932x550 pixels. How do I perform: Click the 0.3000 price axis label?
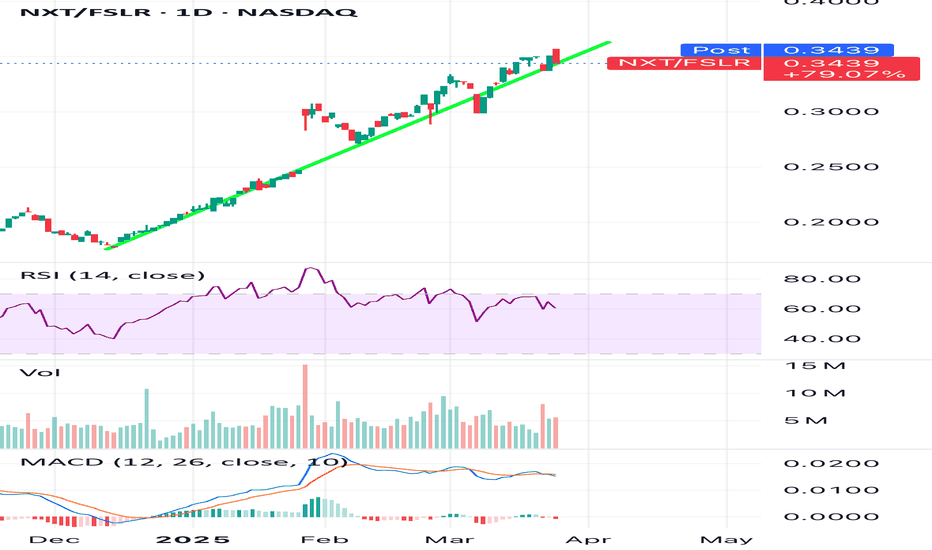[831, 112]
